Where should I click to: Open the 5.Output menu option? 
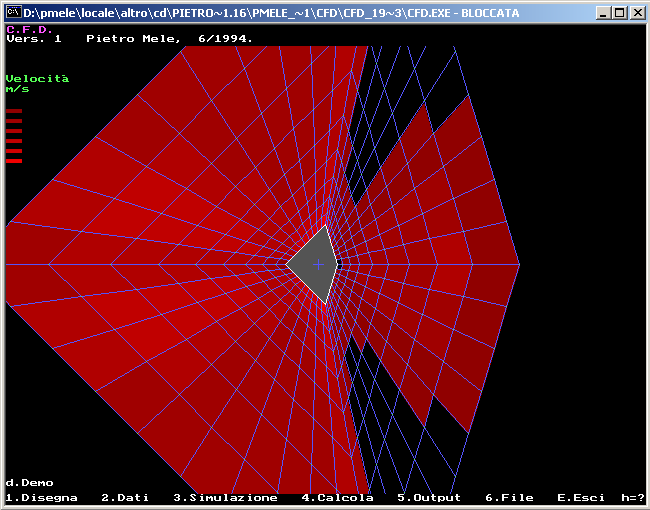(429, 498)
